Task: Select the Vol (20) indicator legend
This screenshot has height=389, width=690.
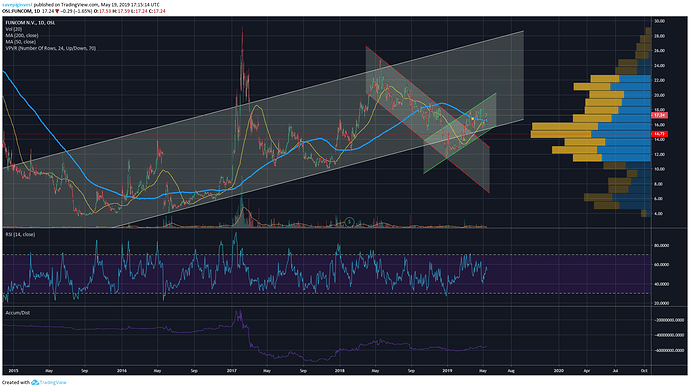Action: 14,29
